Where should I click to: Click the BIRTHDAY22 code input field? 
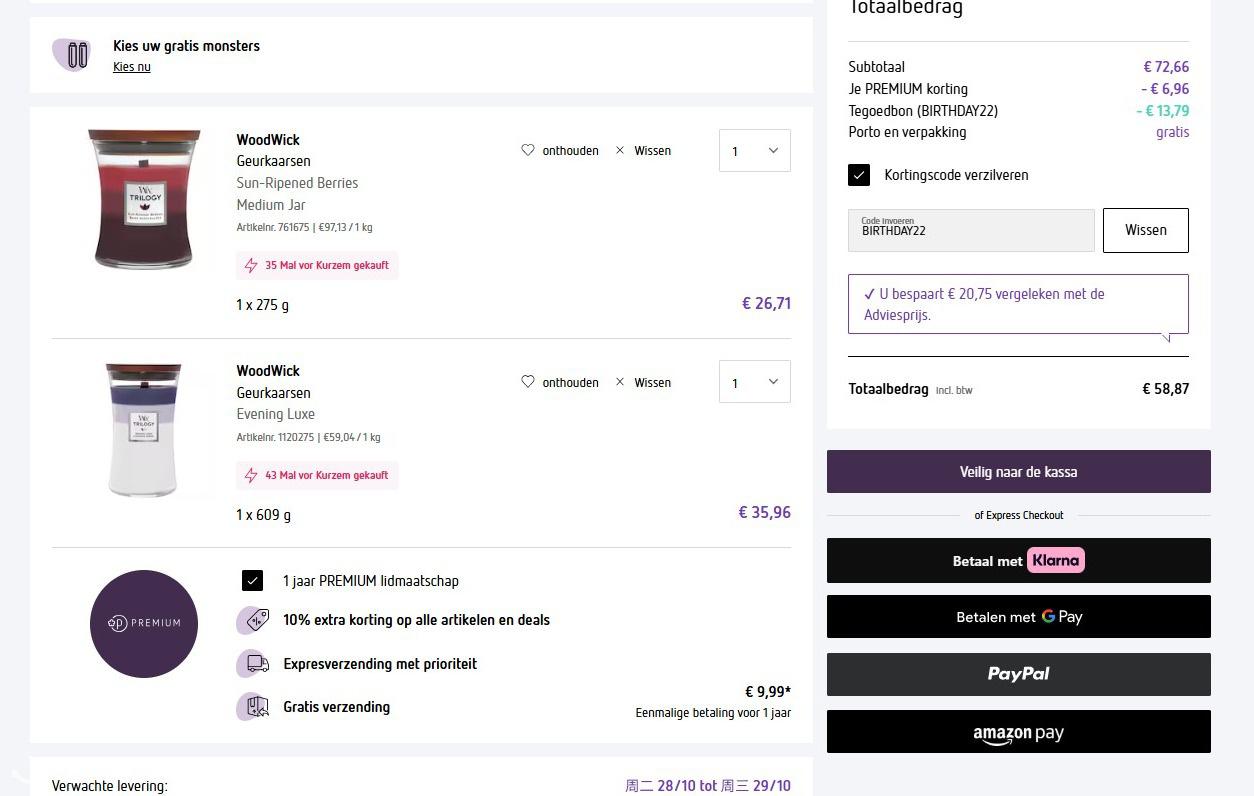click(x=971, y=231)
